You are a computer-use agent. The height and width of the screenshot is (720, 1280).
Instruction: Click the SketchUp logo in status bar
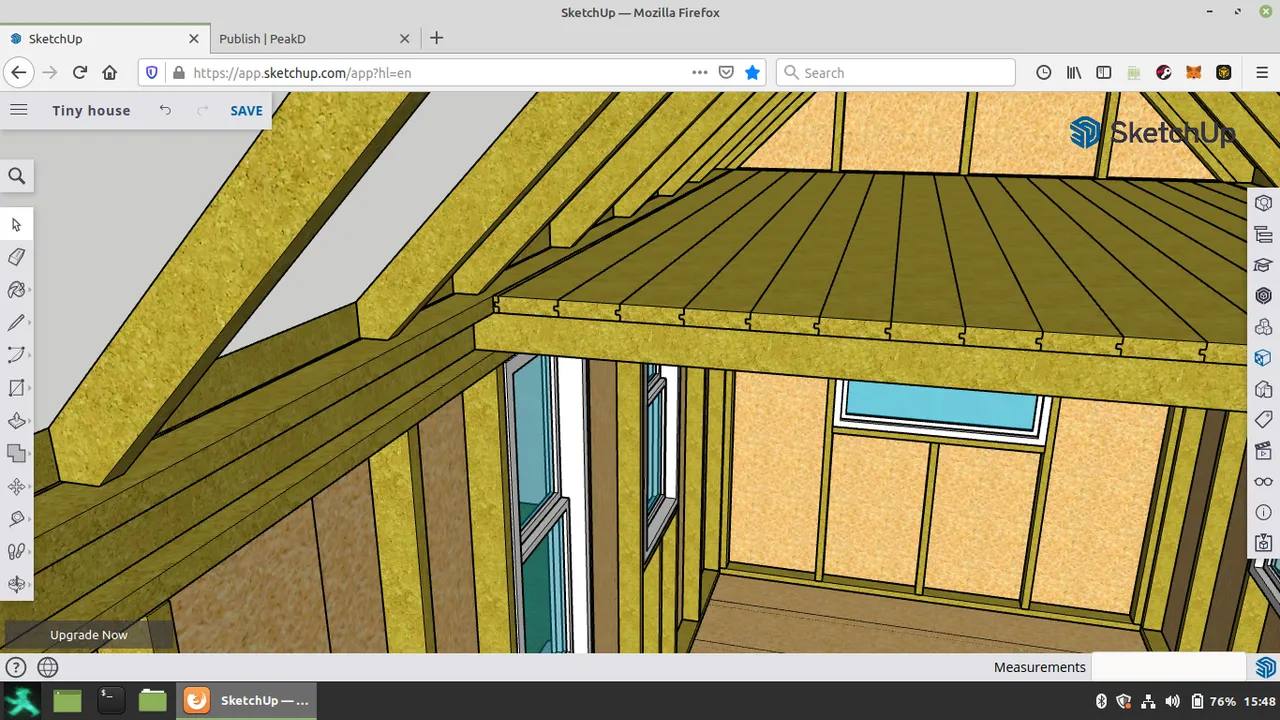(x=1265, y=667)
